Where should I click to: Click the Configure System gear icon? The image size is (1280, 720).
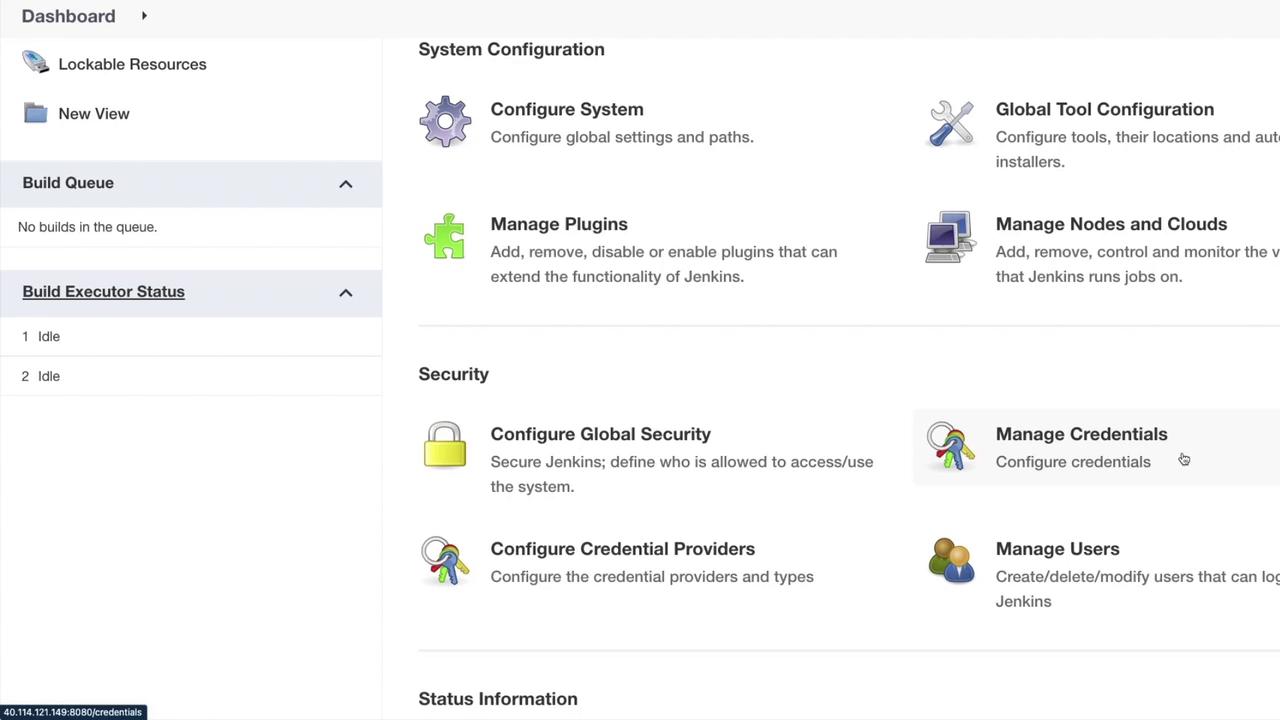click(445, 122)
